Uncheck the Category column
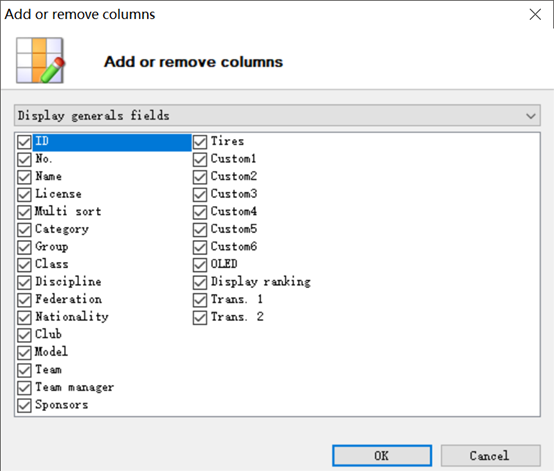The width and height of the screenshot is (554, 471). [x=24, y=230]
